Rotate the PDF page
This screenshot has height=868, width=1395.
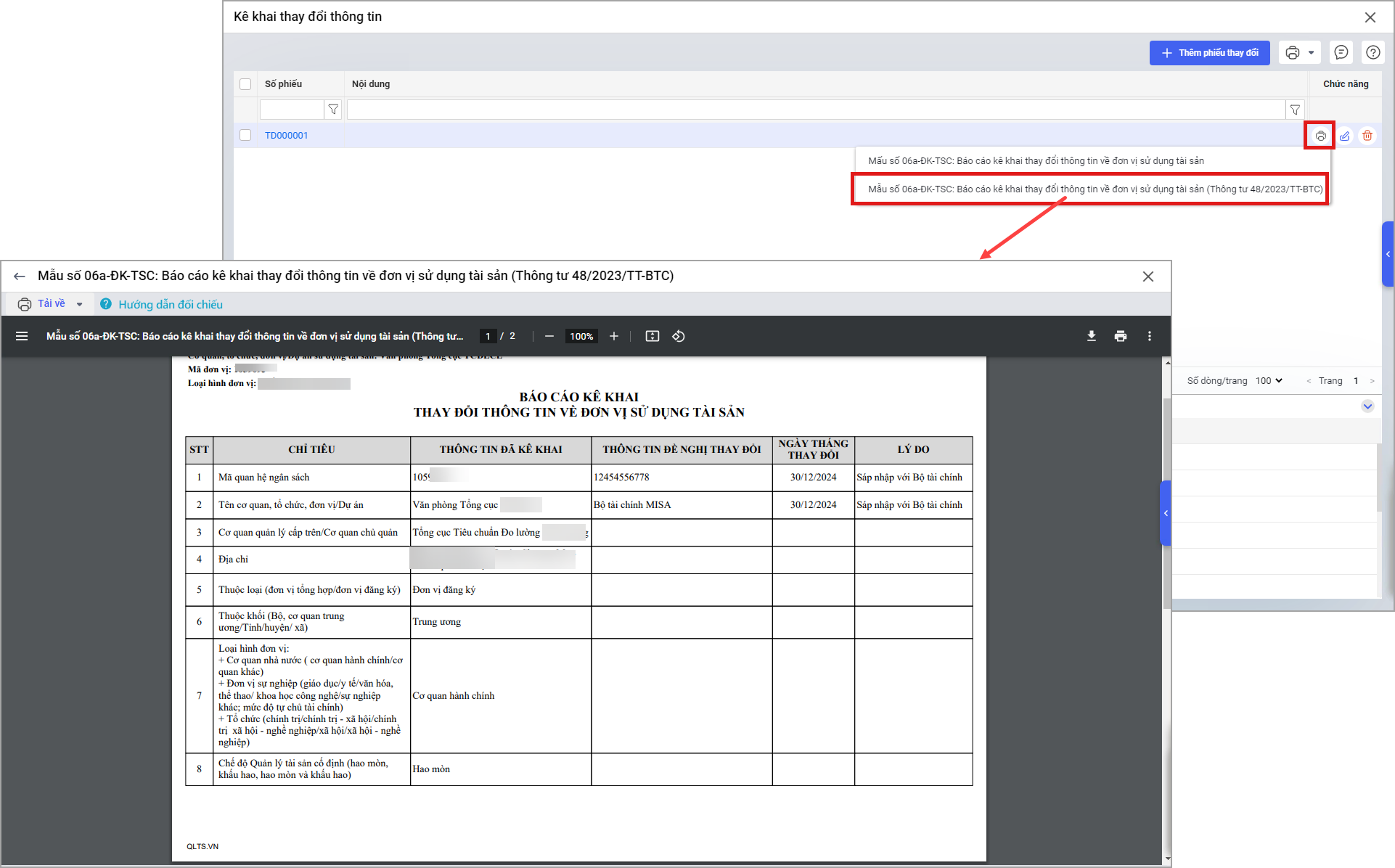[x=679, y=336]
